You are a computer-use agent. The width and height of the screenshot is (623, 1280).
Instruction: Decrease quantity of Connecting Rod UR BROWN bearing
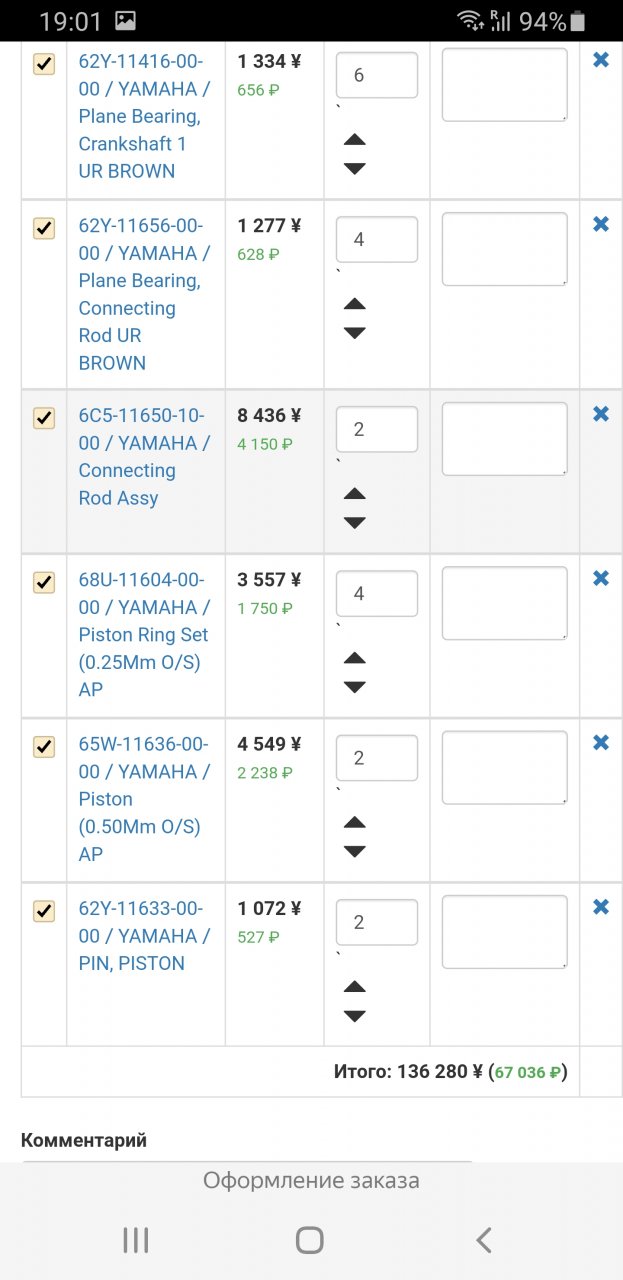[354, 333]
